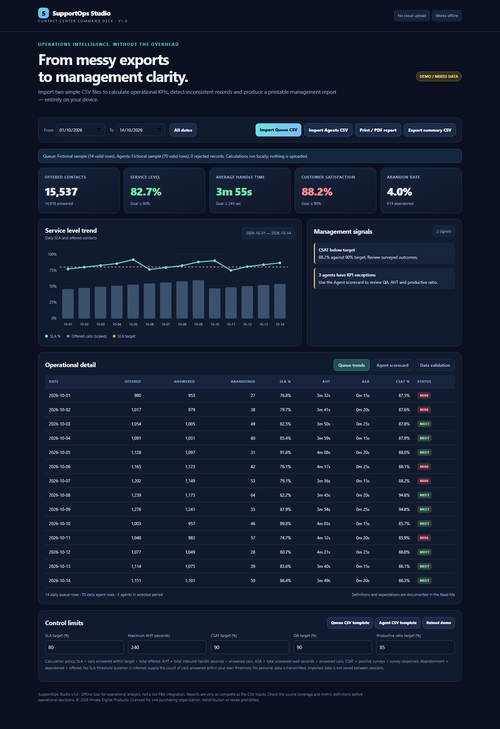Image resolution: width=500 pixels, height=729 pixels.
Task: Select the Abandon Rate 4.0% card
Action: [421, 191]
